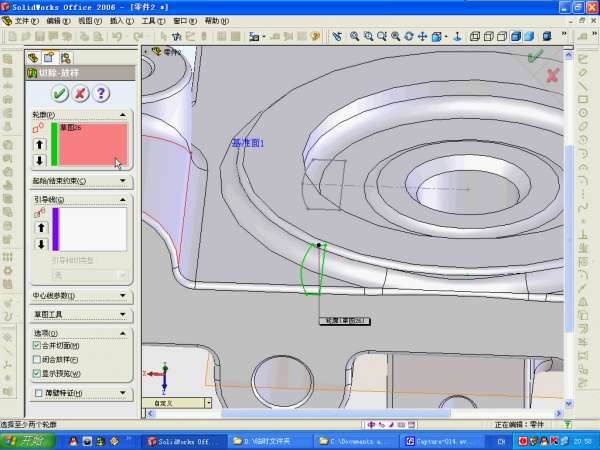Click the Zoom In/Out icon

[x=382, y=37]
